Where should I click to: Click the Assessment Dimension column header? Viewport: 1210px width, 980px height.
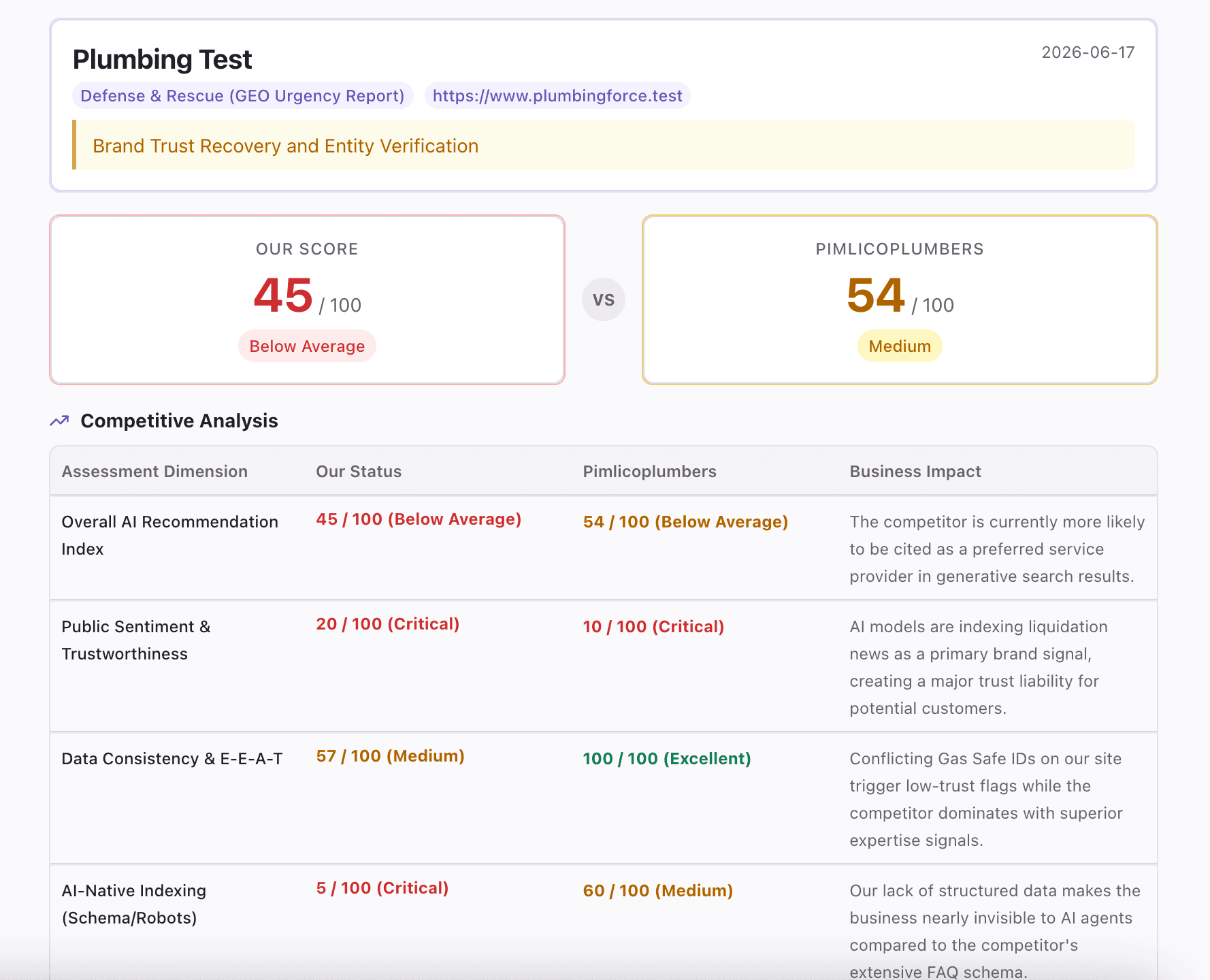(154, 472)
